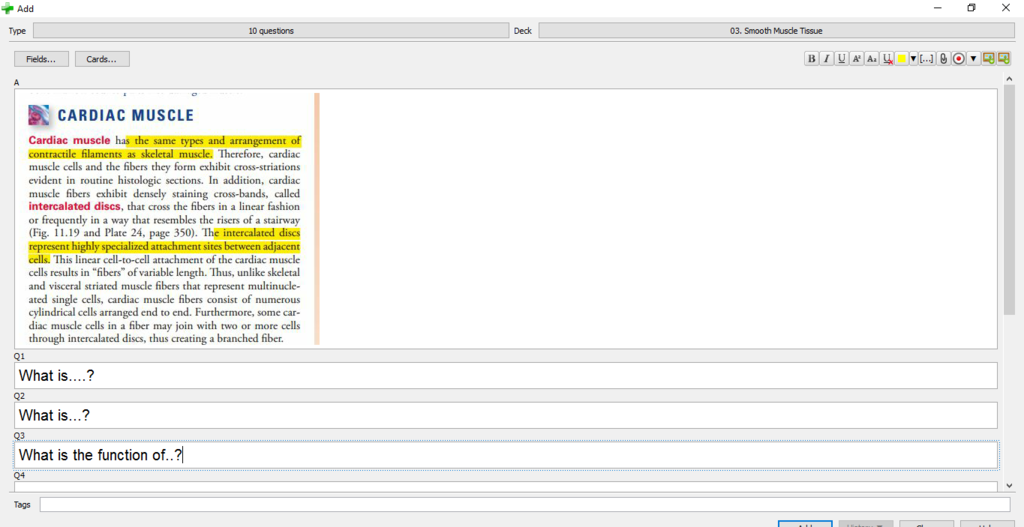Click into the Tags input field
The image size is (1024, 527).
[524, 505]
